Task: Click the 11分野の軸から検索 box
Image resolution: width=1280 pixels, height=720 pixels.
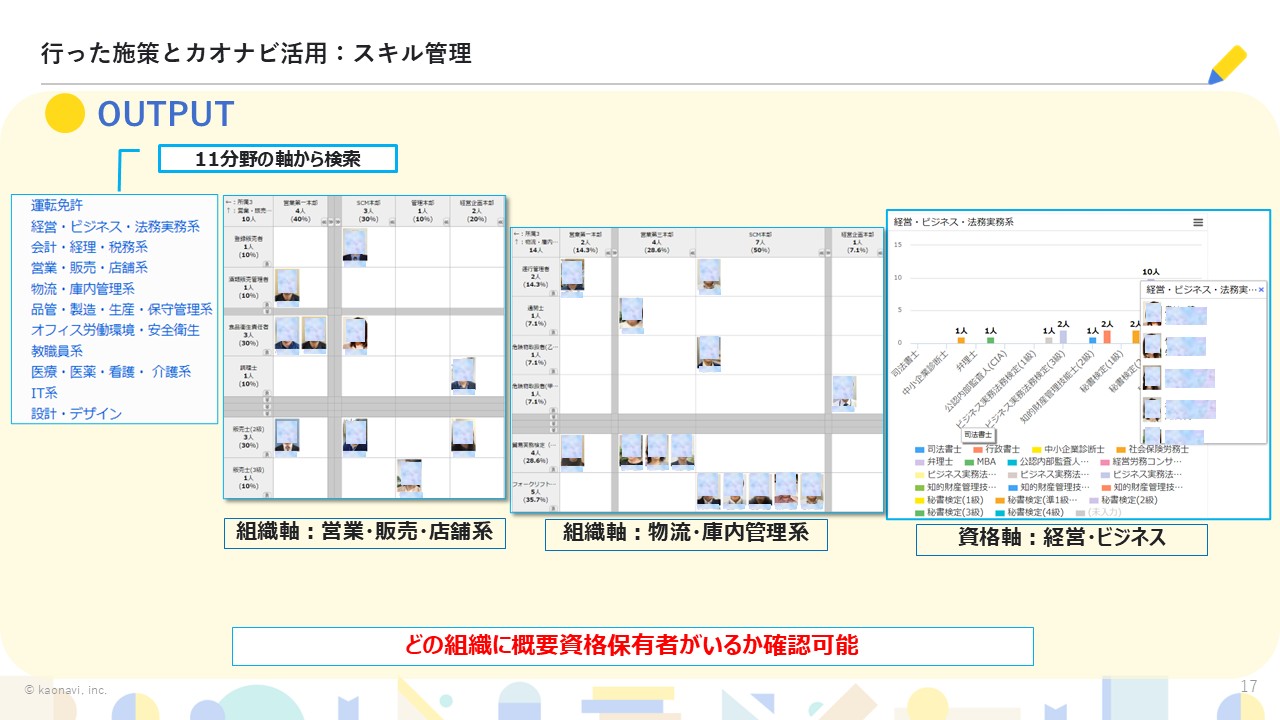Action: click(278, 158)
